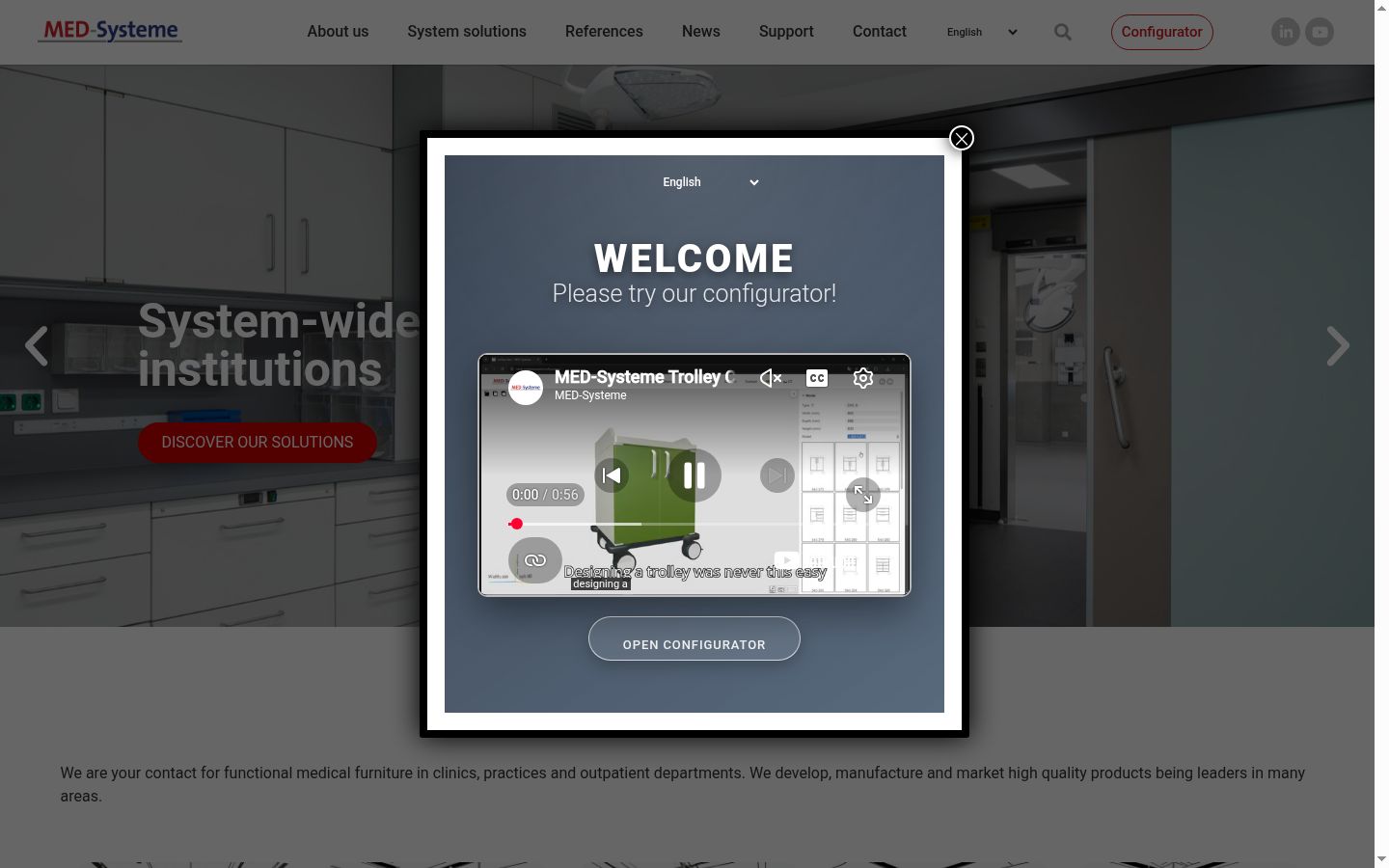Open the header language dropdown
Image resolution: width=1389 pixels, height=868 pixels.
[982, 32]
